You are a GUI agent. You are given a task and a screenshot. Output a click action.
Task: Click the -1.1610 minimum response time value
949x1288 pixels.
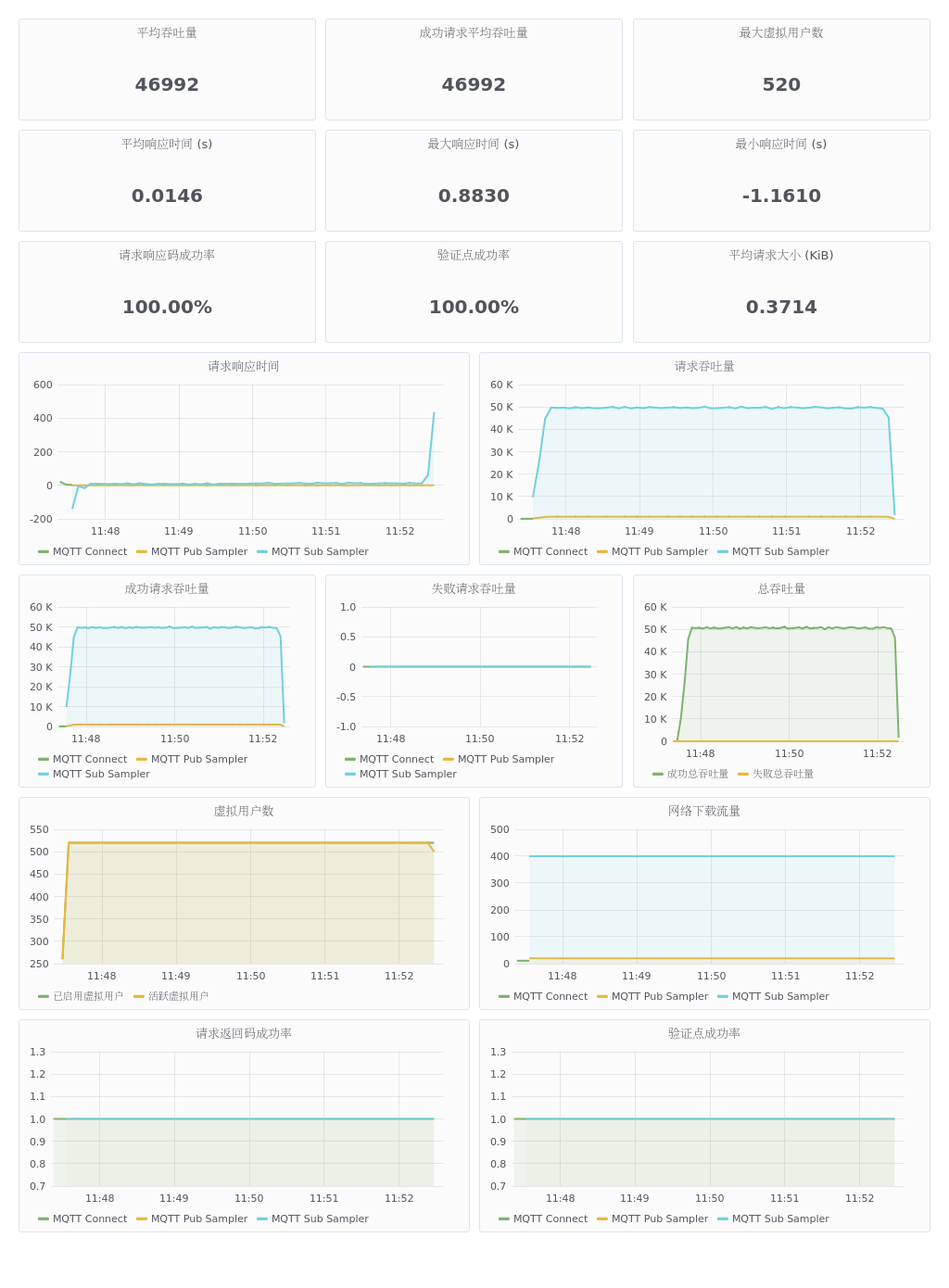point(781,196)
